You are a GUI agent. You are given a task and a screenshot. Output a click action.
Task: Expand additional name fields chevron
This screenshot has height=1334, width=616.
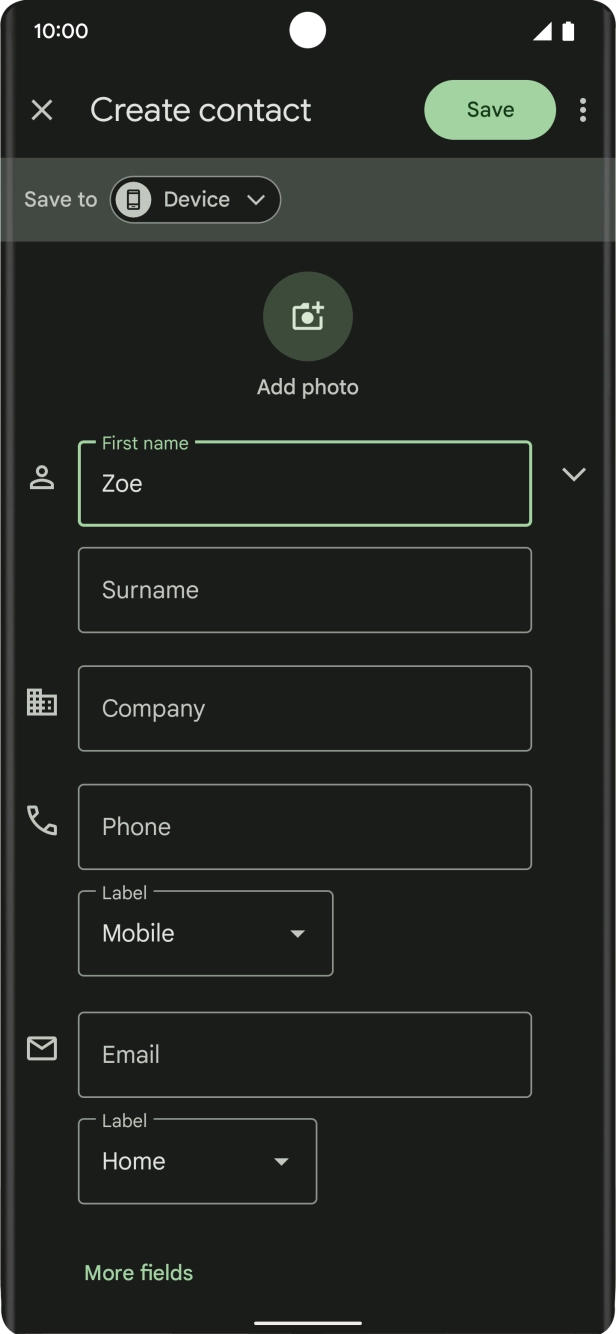pos(573,474)
